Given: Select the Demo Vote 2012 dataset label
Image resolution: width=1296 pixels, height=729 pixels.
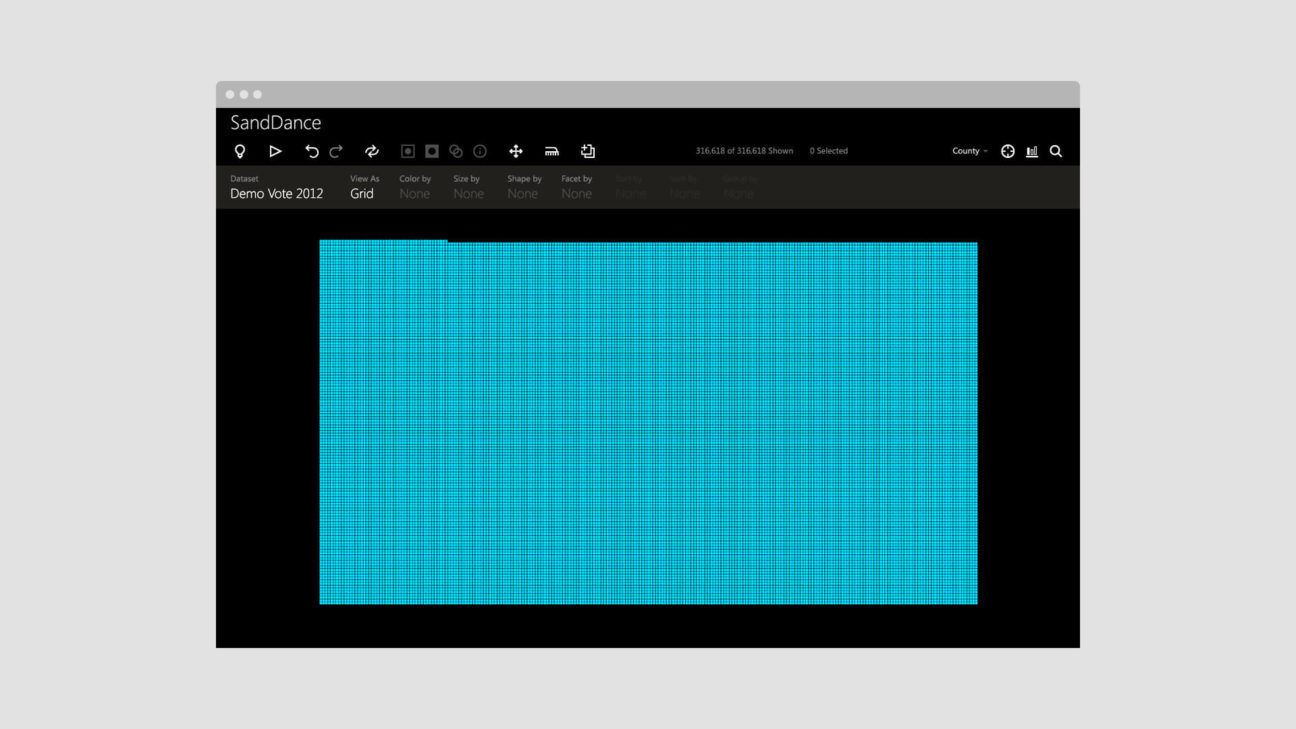Looking at the screenshot, I should coord(275,193).
